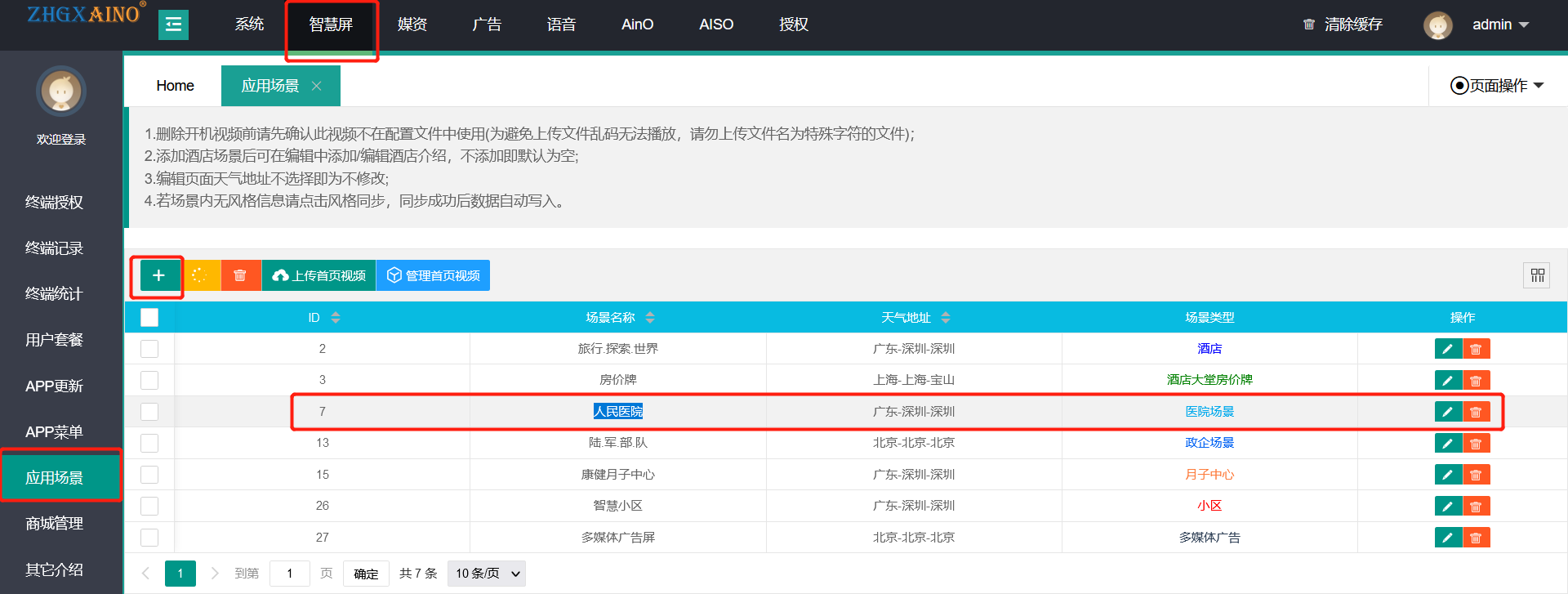This screenshot has width=1568, height=594.
Task: Tick the checkbox for row ID 3
Action: [149, 380]
